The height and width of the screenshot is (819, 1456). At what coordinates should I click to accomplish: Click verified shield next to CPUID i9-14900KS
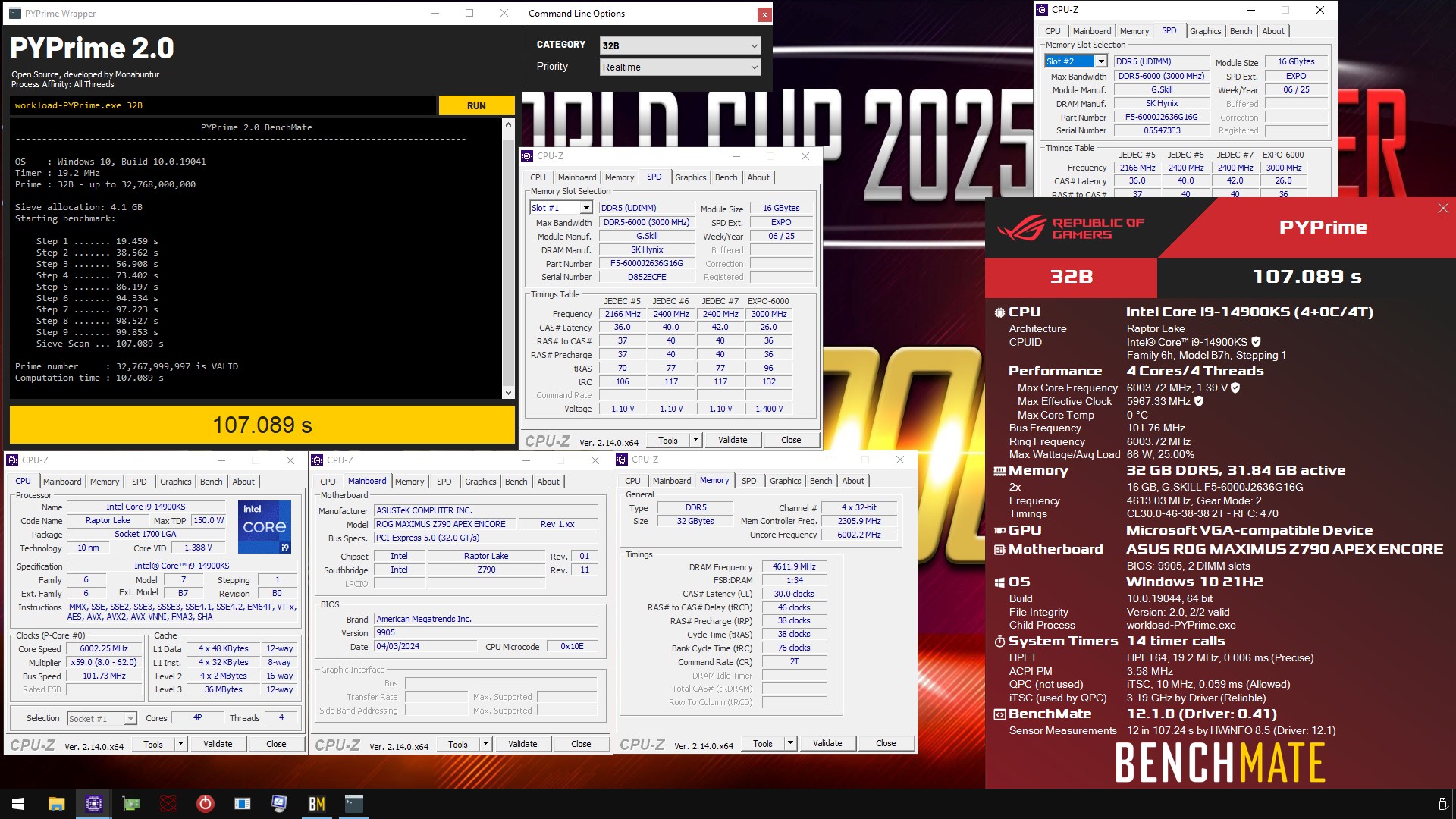tap(1257, 342)
